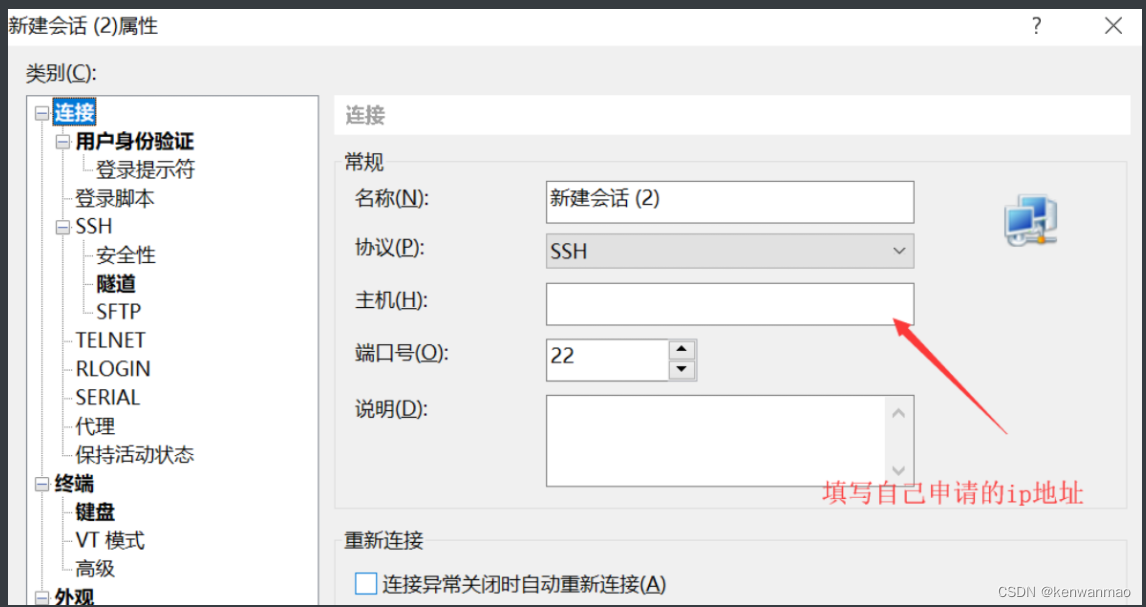
Task: Open VT 模式 settings
Action: point(110,541)
